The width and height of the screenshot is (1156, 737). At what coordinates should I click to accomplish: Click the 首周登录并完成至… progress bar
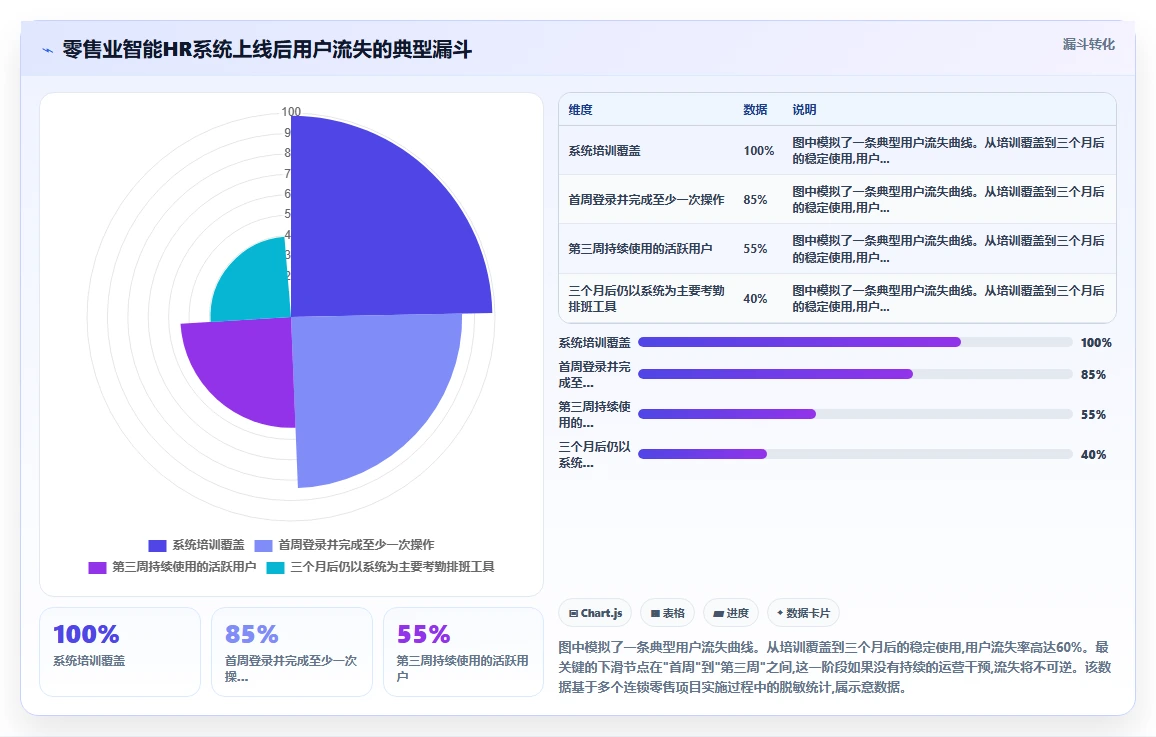pos(855,374)
